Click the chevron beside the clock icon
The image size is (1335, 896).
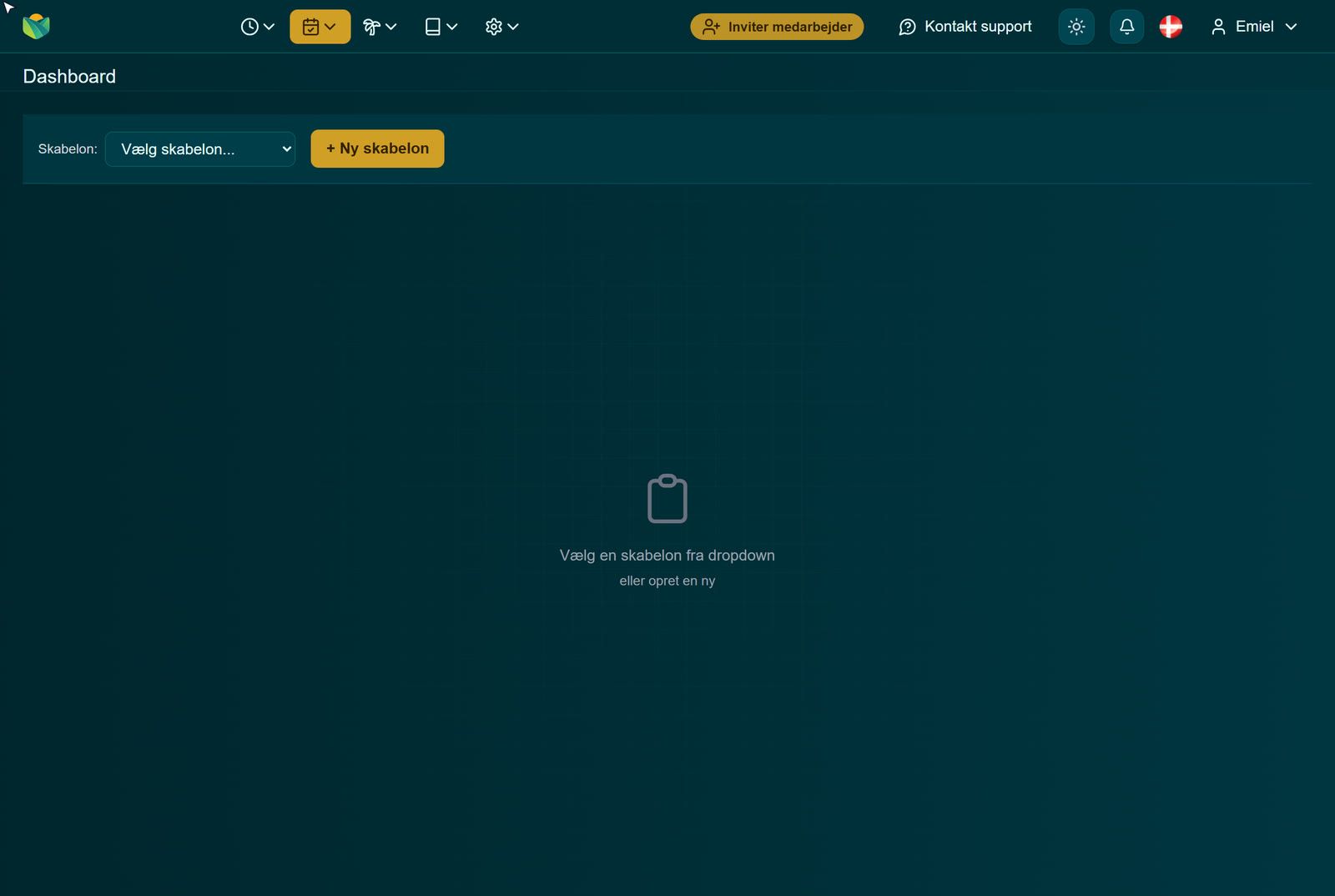click(x=269, y=27)
